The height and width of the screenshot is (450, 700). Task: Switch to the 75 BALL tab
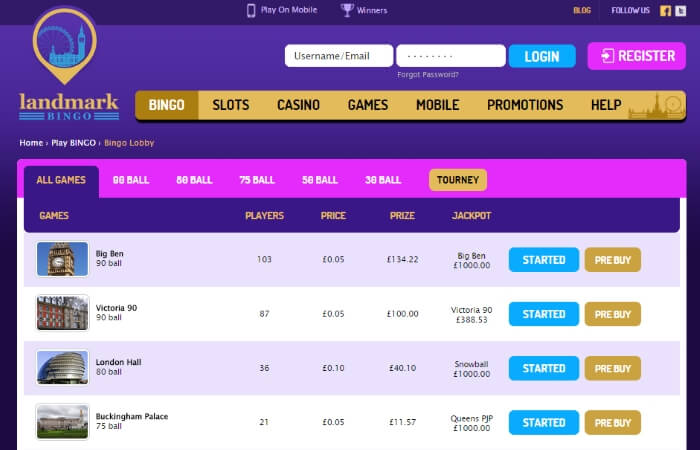(x=257, y=180)
